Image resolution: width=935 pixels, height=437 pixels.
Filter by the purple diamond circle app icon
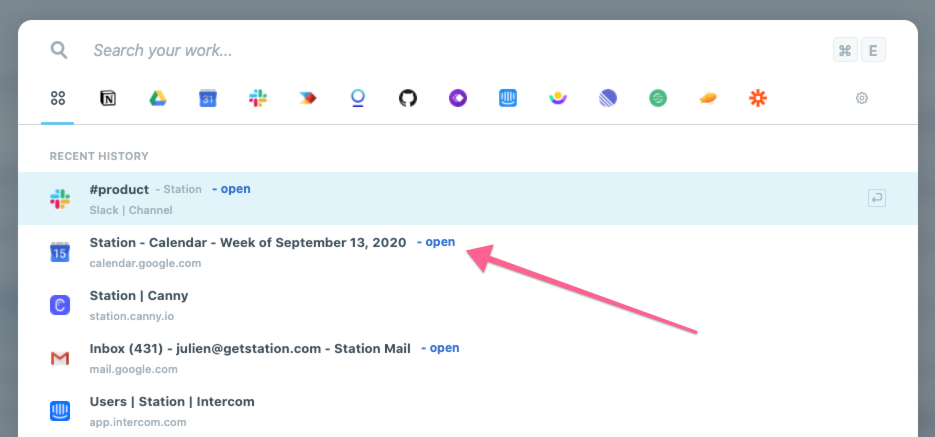[458, 98]
